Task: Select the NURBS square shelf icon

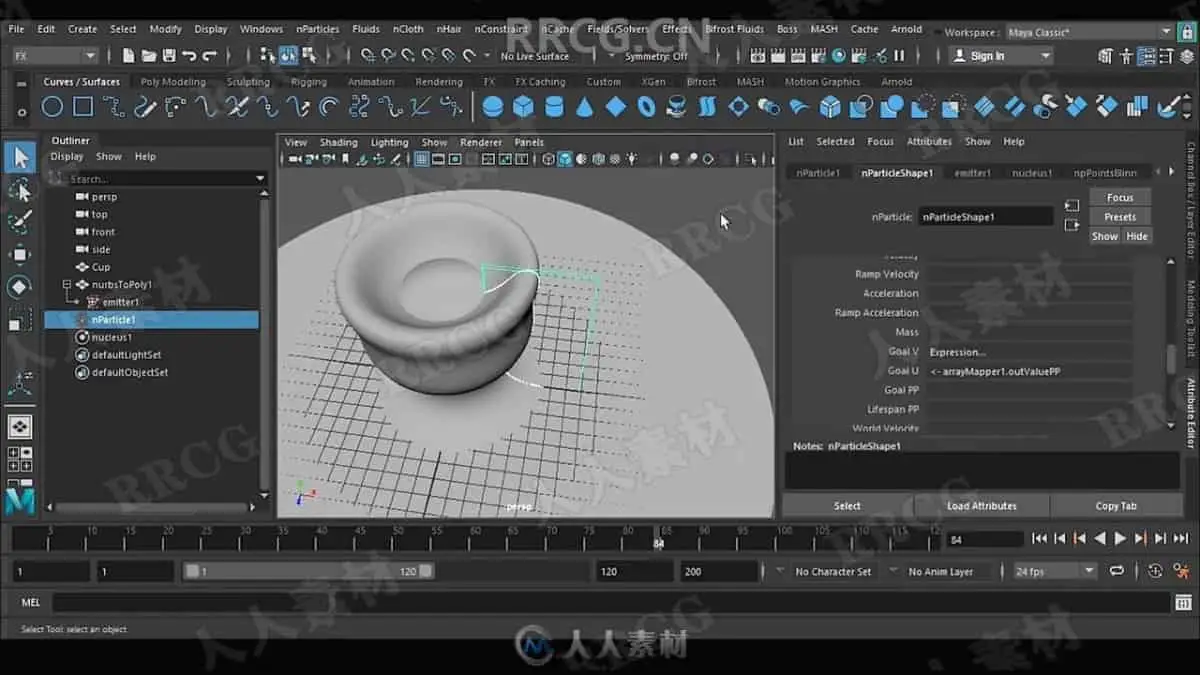Action: (x=83, y=106)
